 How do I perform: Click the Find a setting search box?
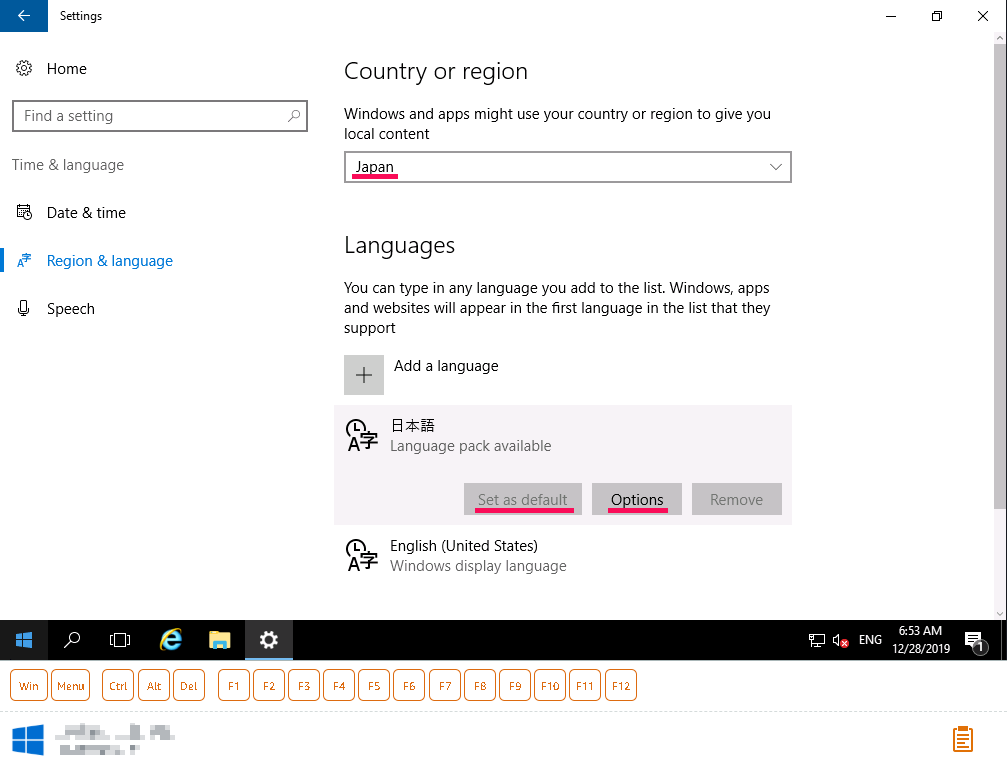[x=160, y=116]
